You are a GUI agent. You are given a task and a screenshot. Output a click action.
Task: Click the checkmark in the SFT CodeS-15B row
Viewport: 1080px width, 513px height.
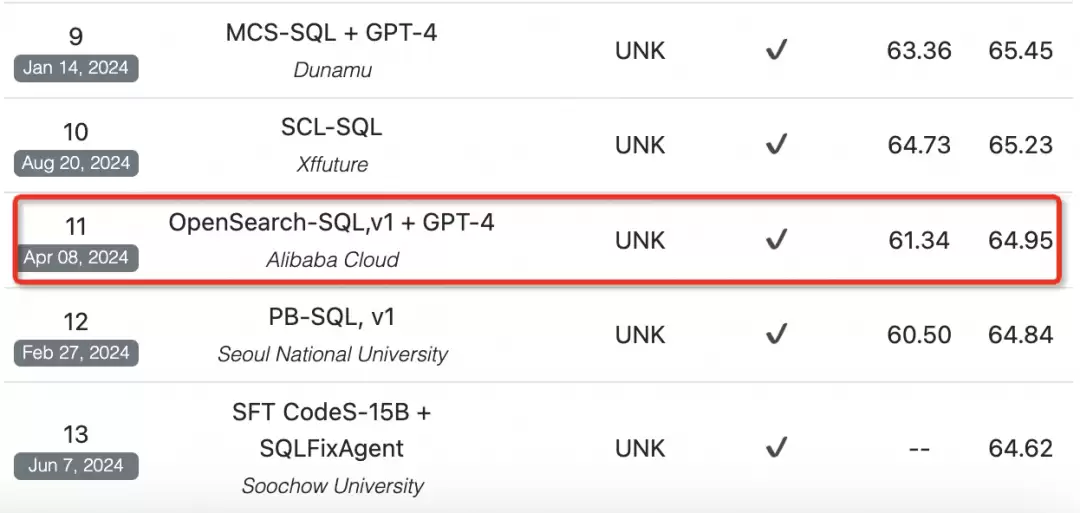pos(776,448)
